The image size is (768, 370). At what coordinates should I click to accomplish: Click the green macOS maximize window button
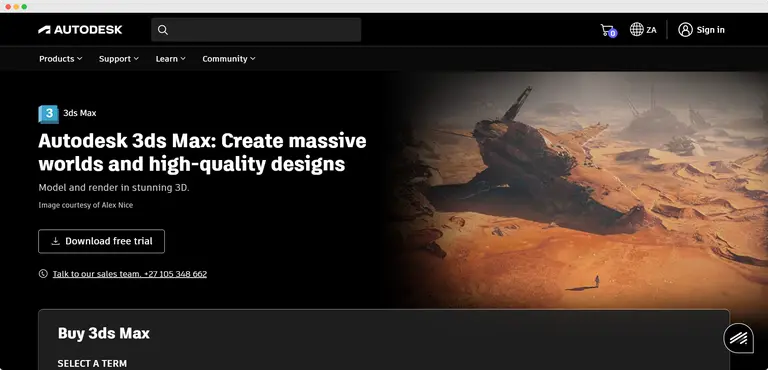24,7
